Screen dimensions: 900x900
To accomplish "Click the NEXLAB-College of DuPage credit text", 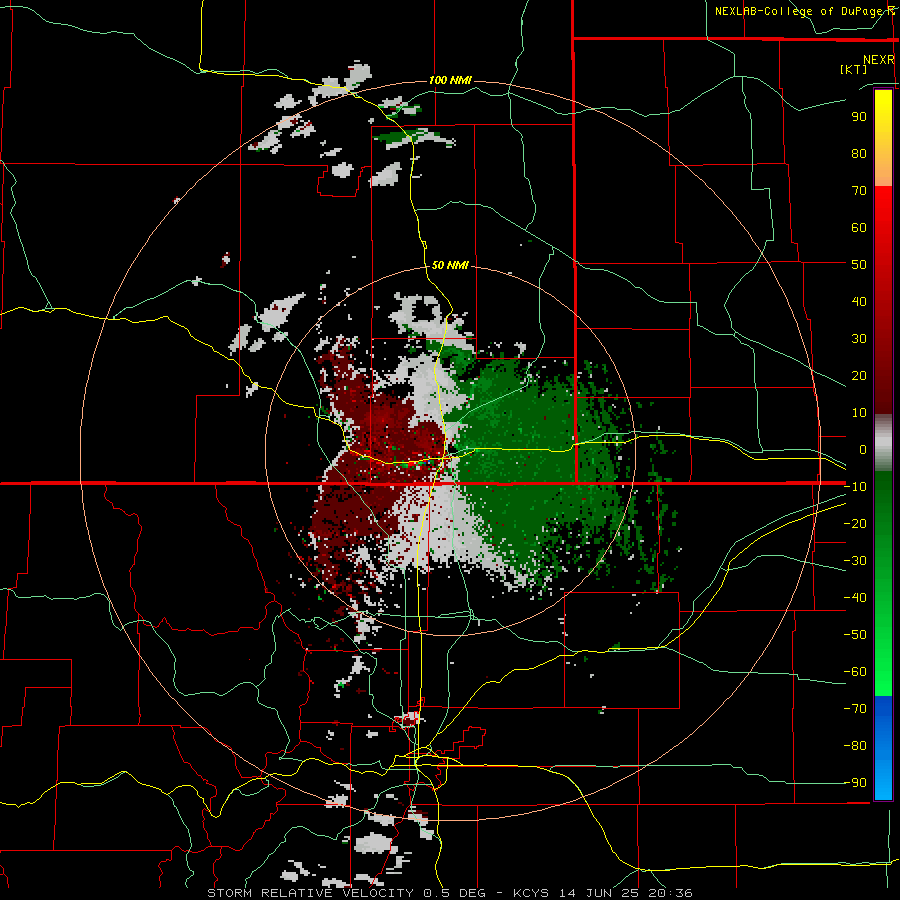I will click(x=805, y=11).
